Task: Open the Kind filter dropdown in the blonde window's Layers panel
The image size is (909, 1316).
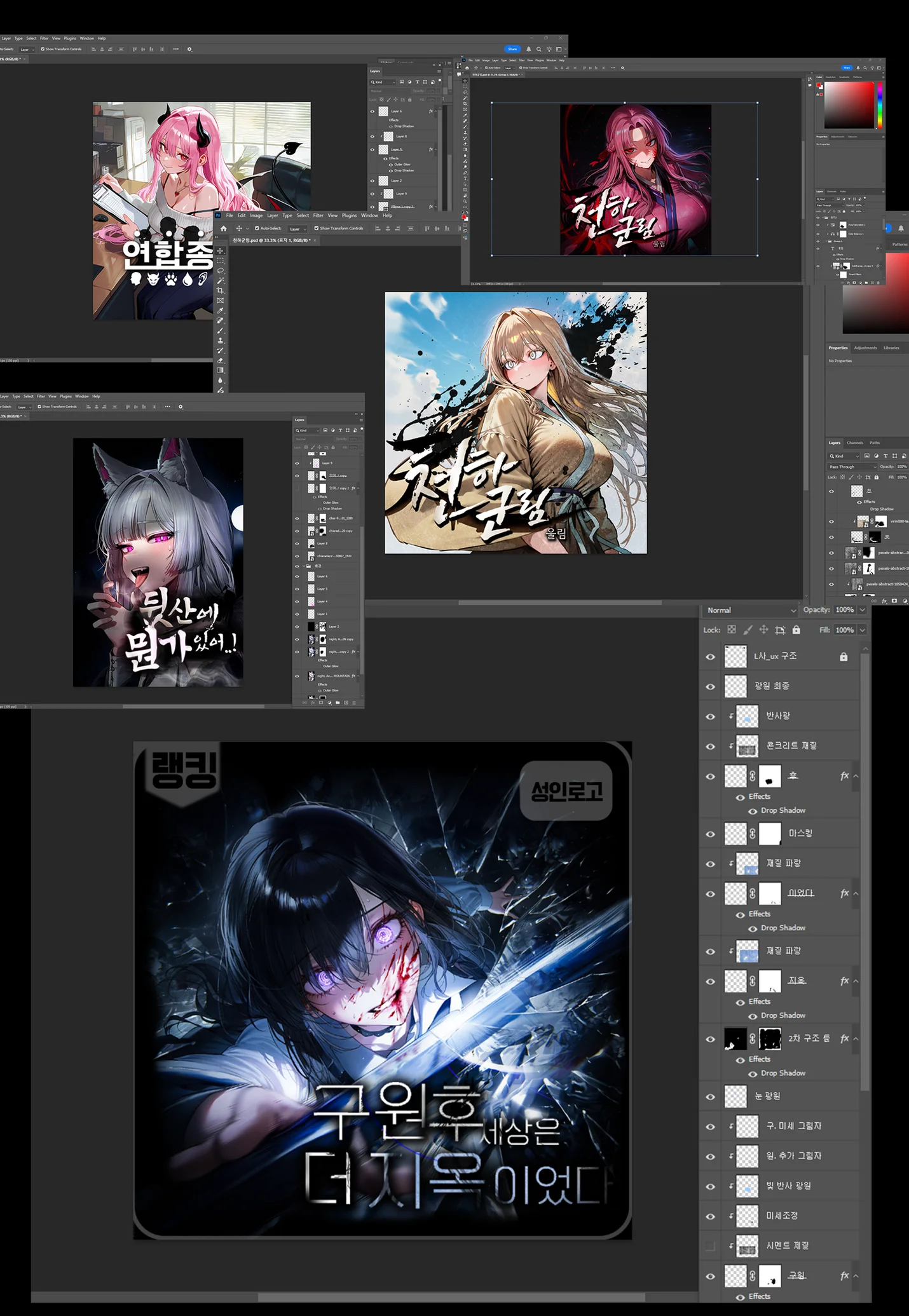Action: 844,456
